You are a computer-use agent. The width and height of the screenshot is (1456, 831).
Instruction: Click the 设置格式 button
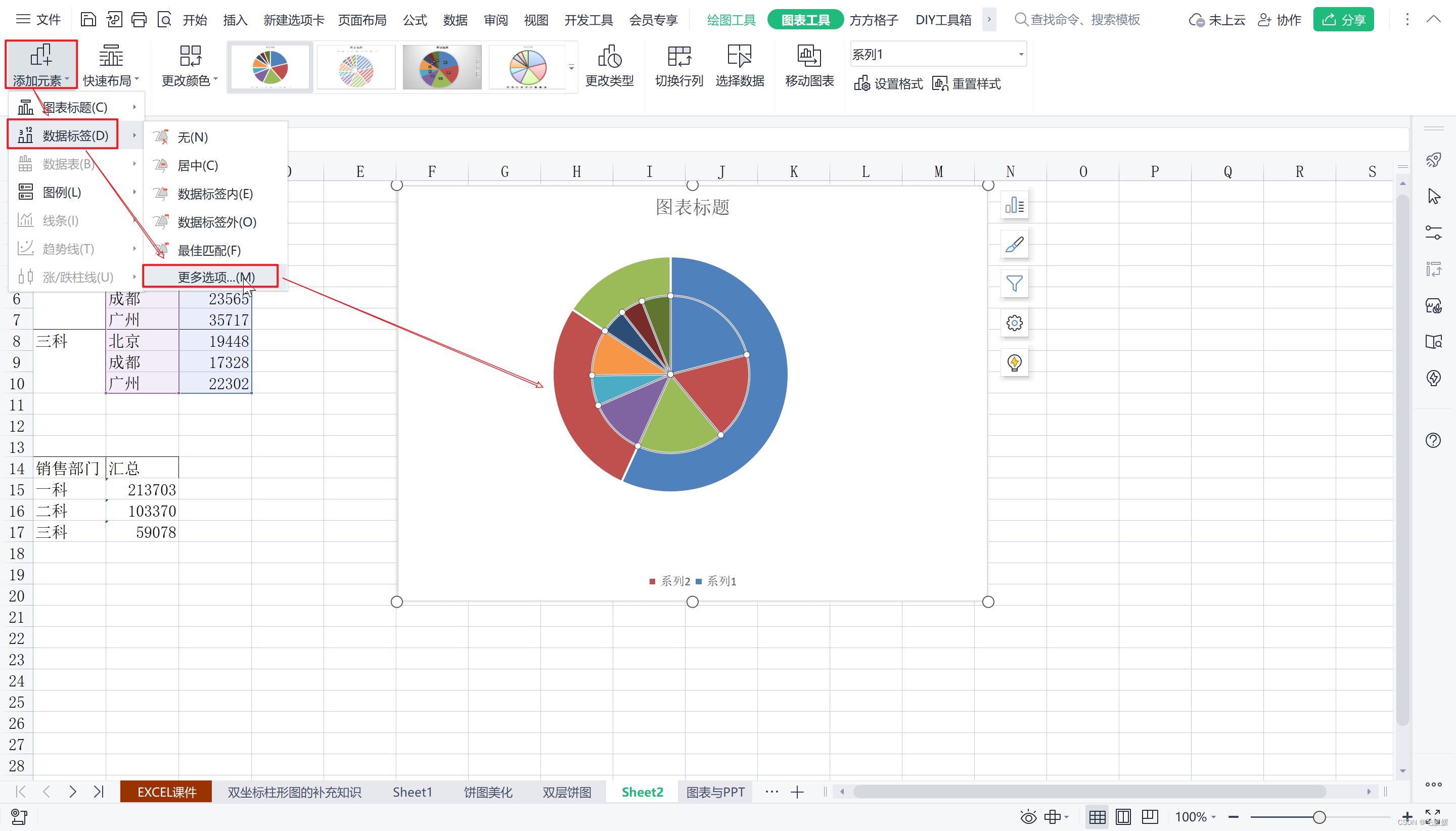pos(888,84)
